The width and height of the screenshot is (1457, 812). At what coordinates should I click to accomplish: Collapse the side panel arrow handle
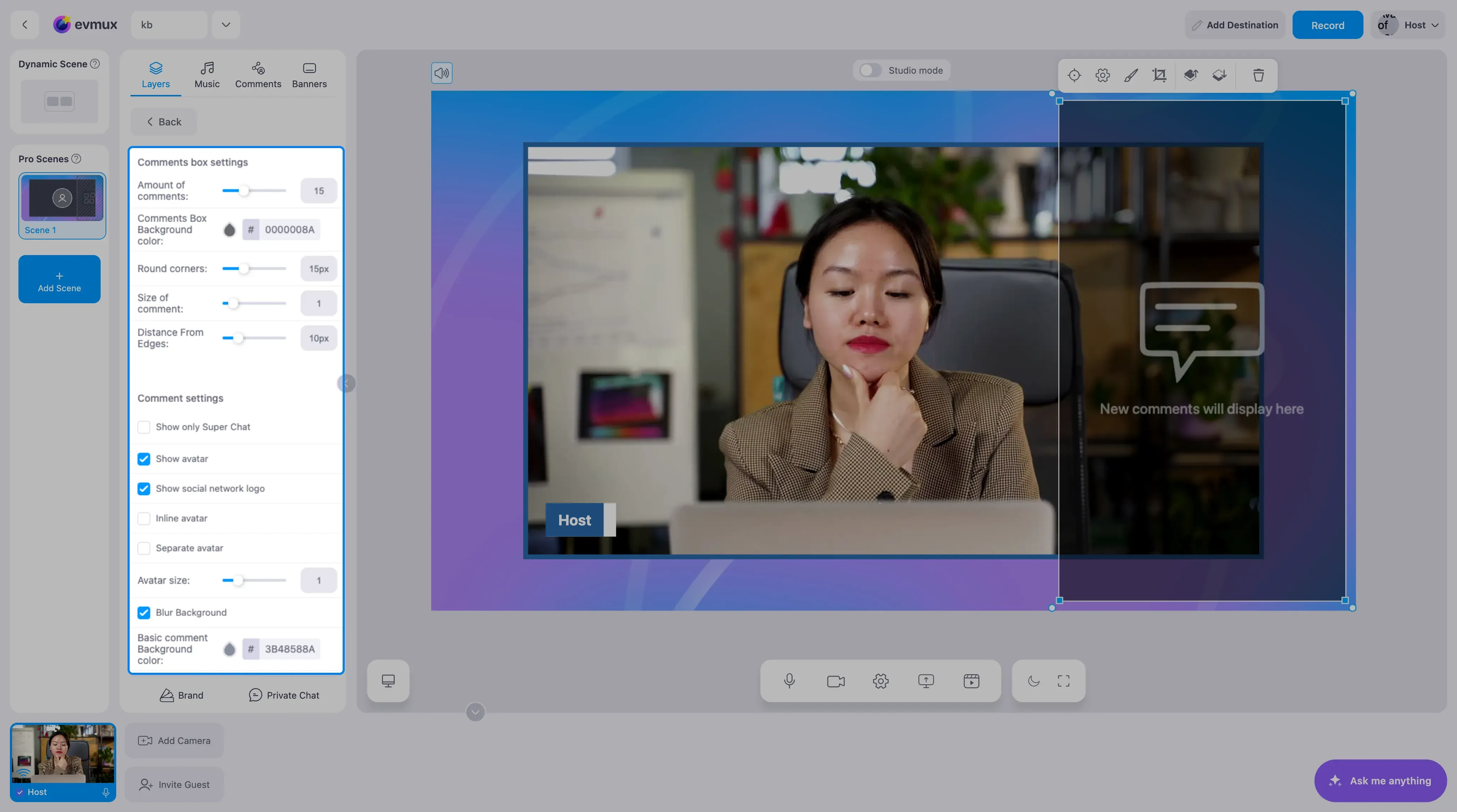(346, 383)
